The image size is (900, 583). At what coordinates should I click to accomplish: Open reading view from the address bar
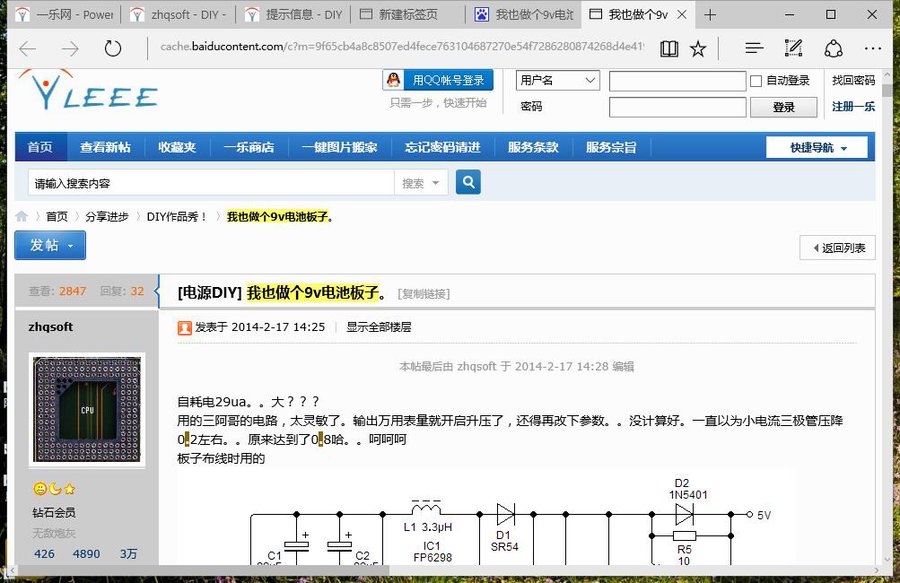click(667, 47)
